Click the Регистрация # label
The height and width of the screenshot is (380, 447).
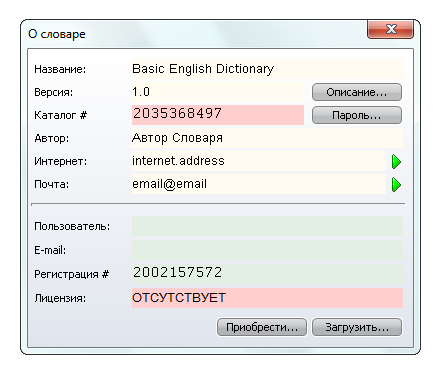coord(72,274)
